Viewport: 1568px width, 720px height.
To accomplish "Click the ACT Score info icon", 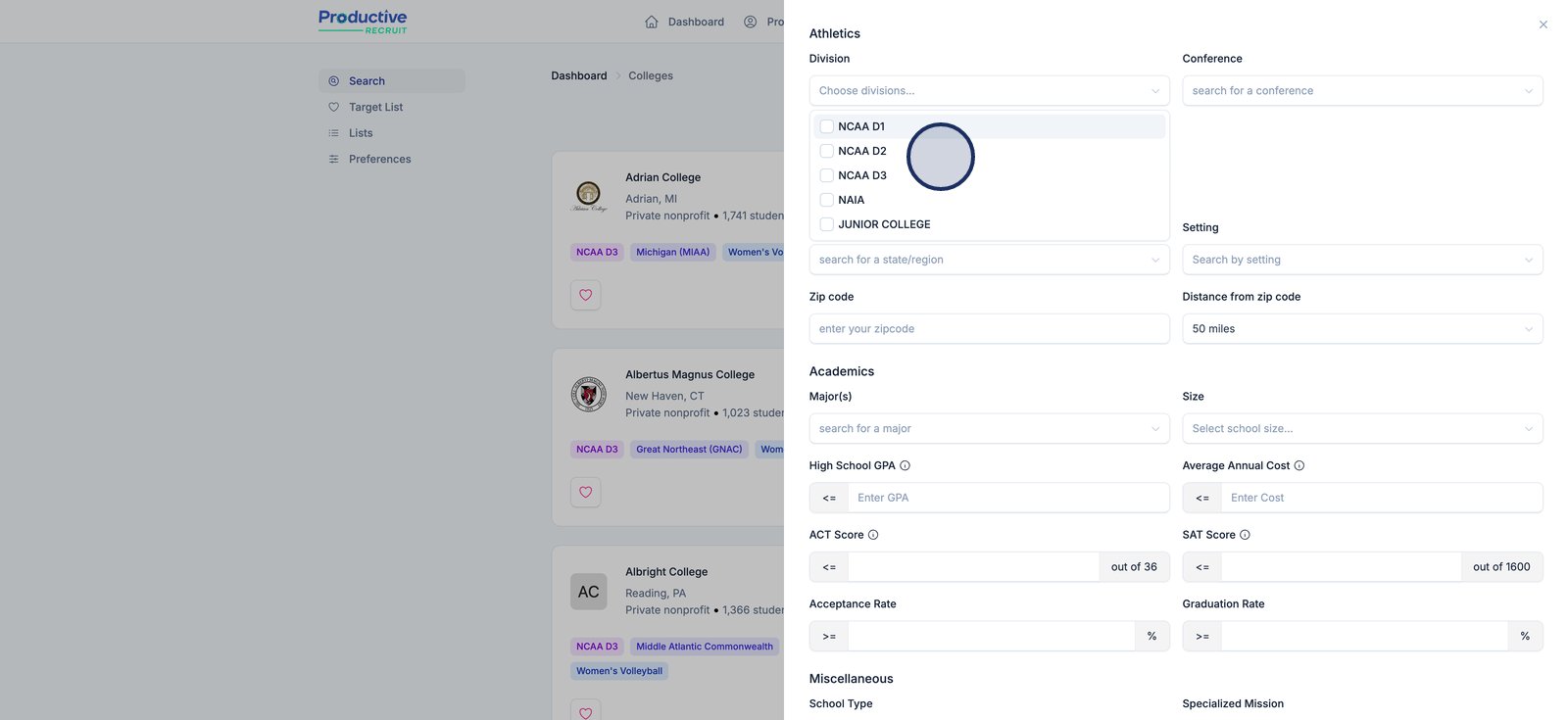I will [873, 535].
